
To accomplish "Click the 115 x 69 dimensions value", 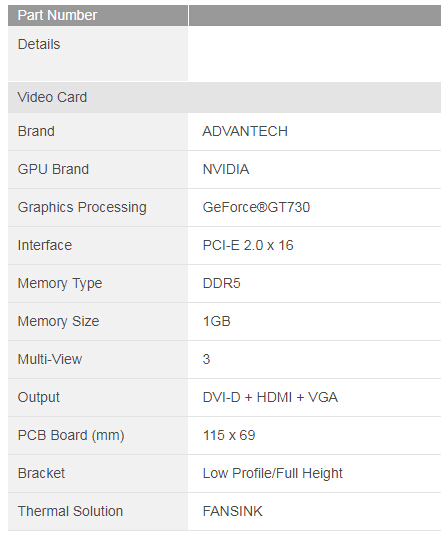I will tap(229, 435).
